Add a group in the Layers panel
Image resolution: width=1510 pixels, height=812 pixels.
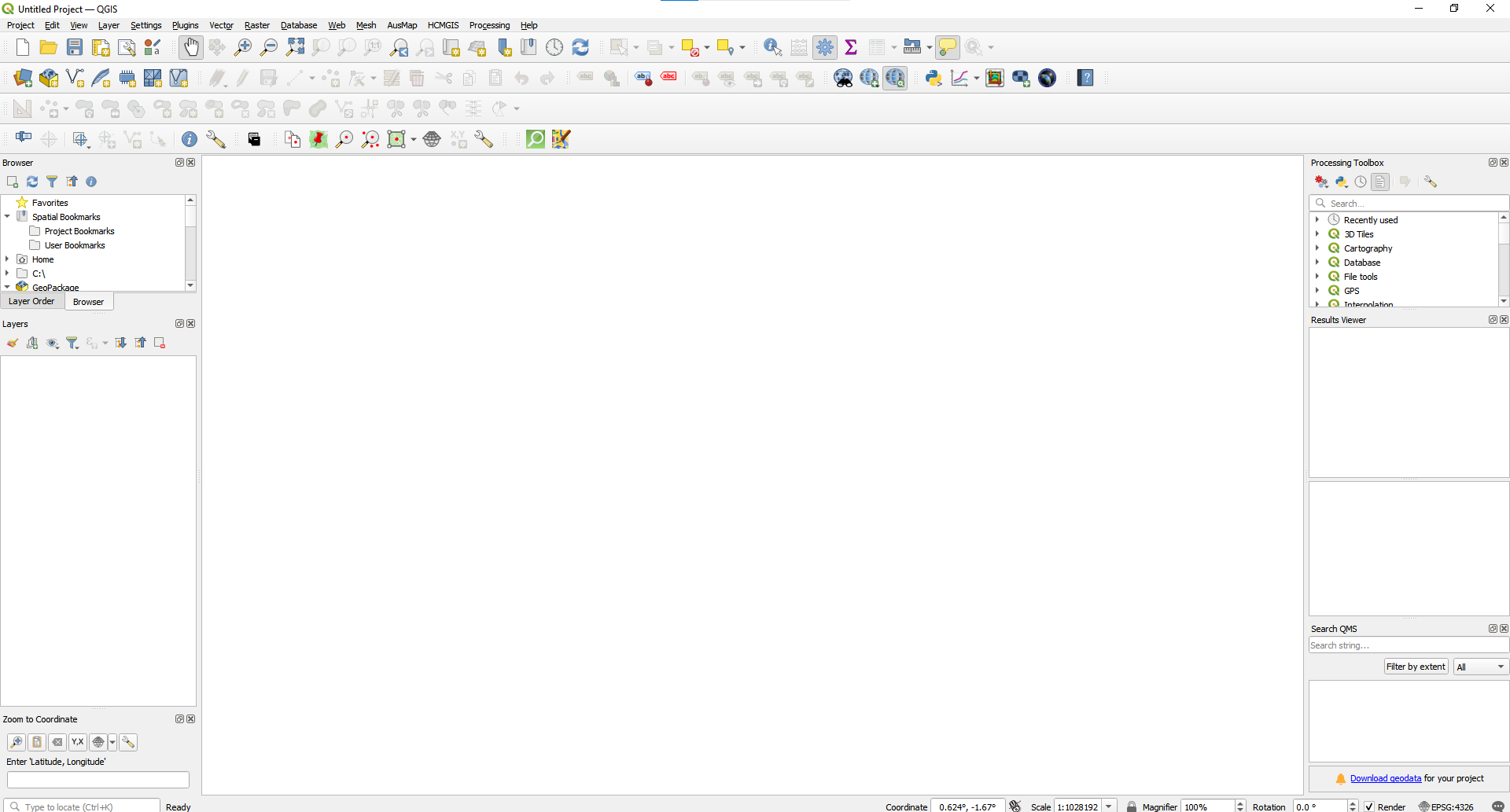coord(32,343)
